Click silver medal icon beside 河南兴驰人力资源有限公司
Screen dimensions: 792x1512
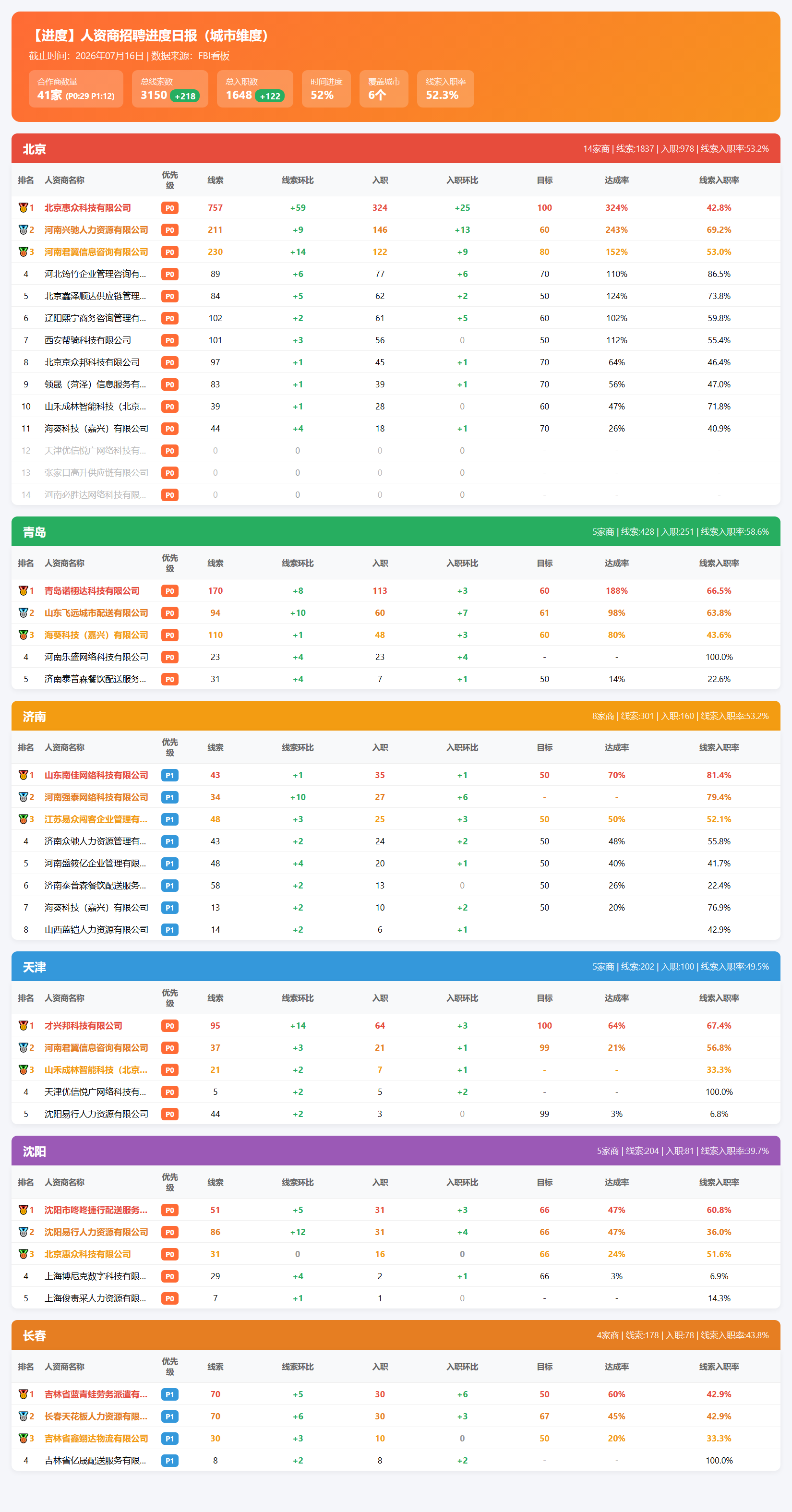click(x=23, y=230)
